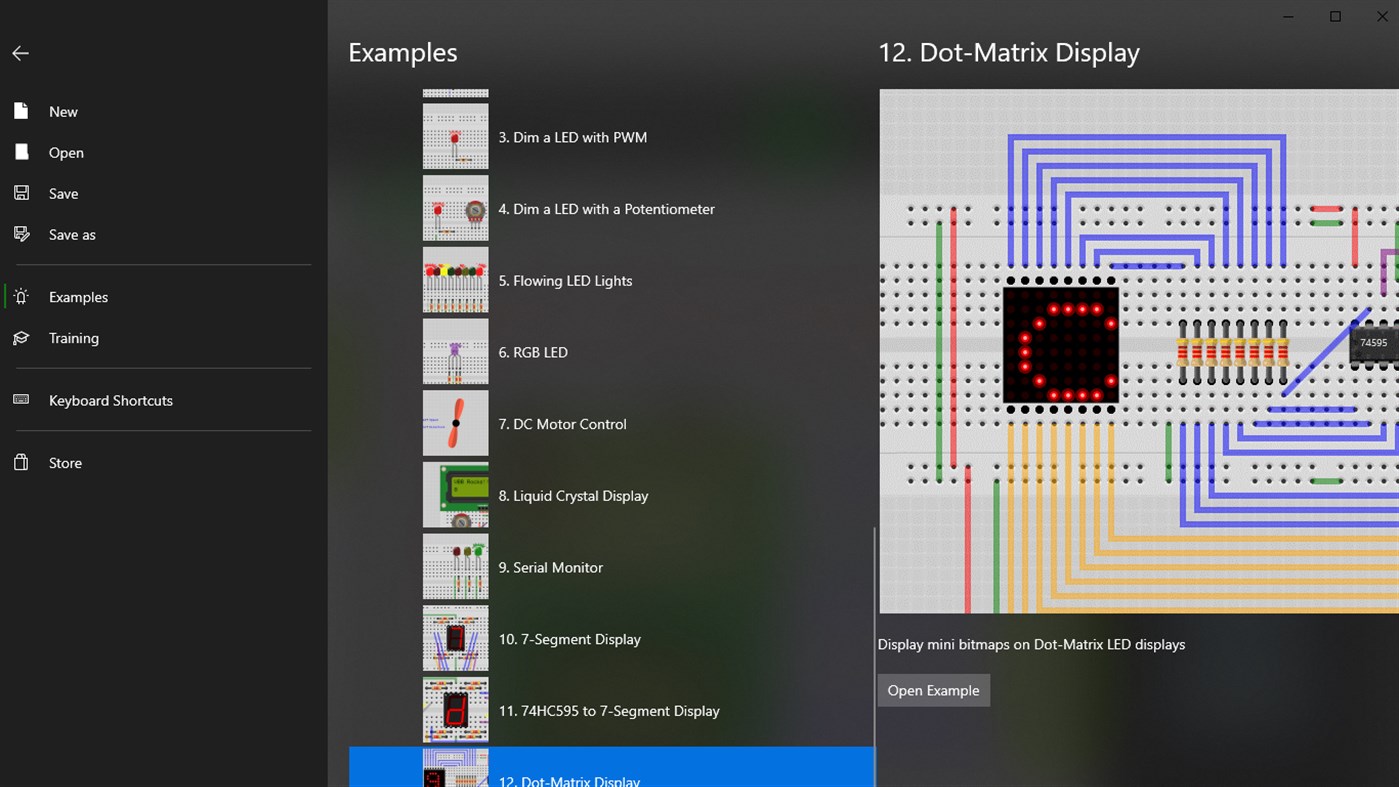Click the Liquid Crystal Display thumbnail
The image size is (1399, 787).
click(x=455, y=494)
